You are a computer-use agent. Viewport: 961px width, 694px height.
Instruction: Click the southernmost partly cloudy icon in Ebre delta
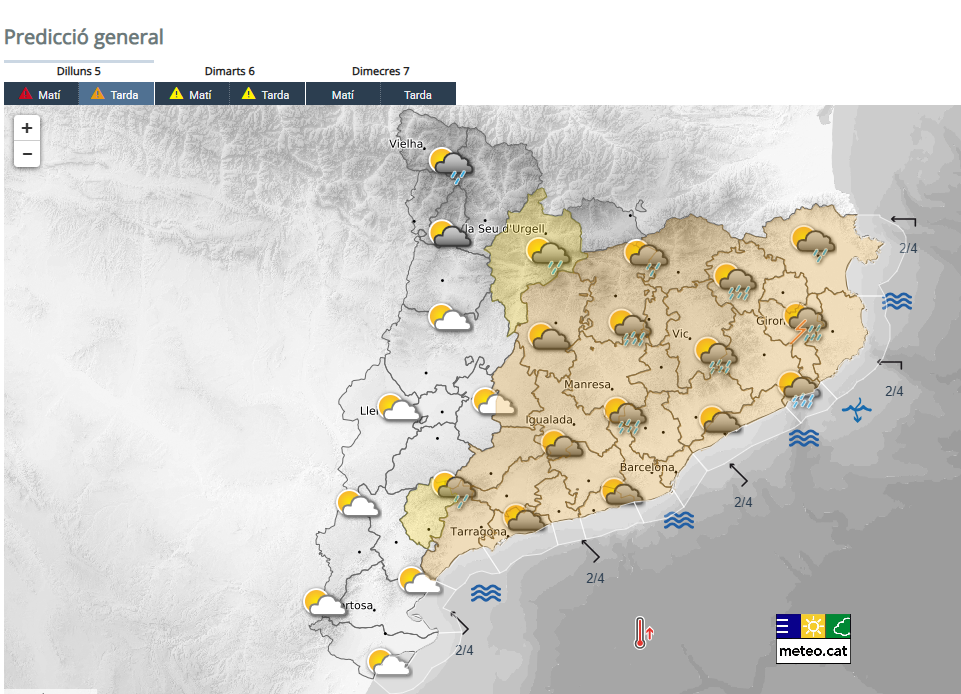click(389, 662)
